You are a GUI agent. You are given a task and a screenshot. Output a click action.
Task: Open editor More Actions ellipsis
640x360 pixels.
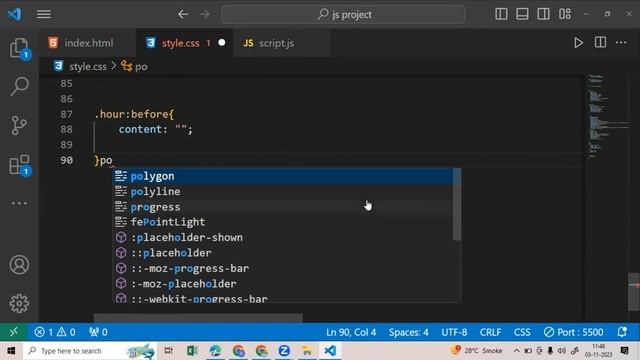621,42
